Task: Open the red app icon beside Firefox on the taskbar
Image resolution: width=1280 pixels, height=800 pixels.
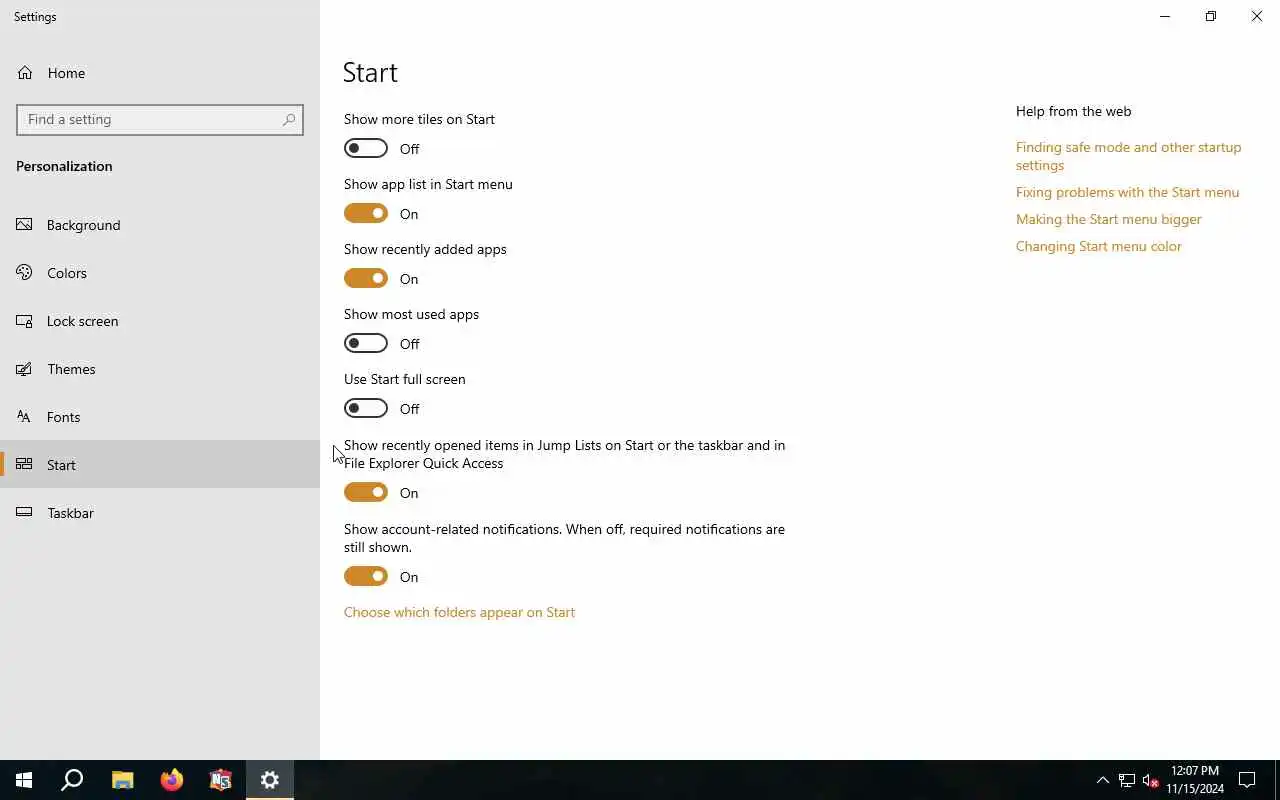Action: [x=220, y=780]
